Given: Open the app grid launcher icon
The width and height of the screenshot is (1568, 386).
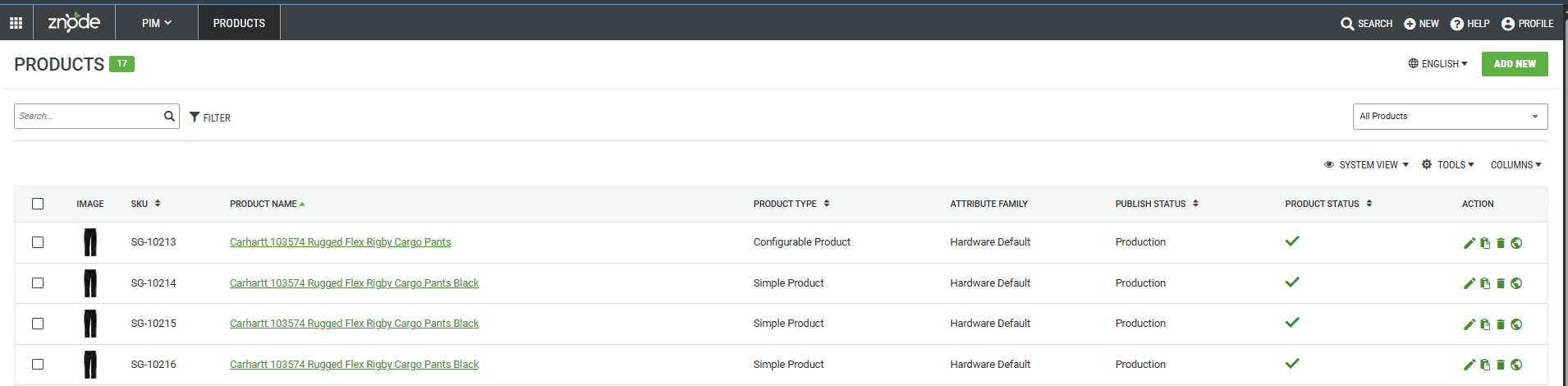Looking at the screenshot, I should [x=16, y=23].
